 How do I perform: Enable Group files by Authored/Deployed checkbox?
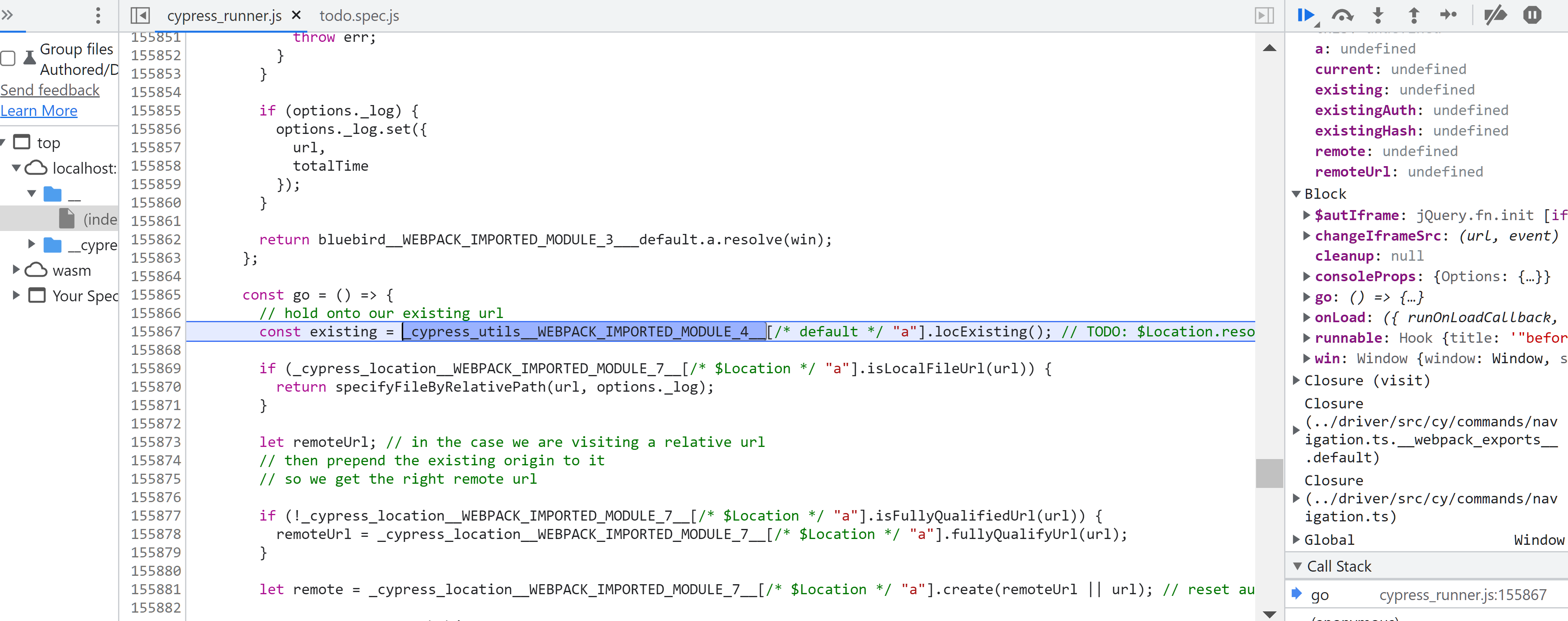tap(8, 59)
